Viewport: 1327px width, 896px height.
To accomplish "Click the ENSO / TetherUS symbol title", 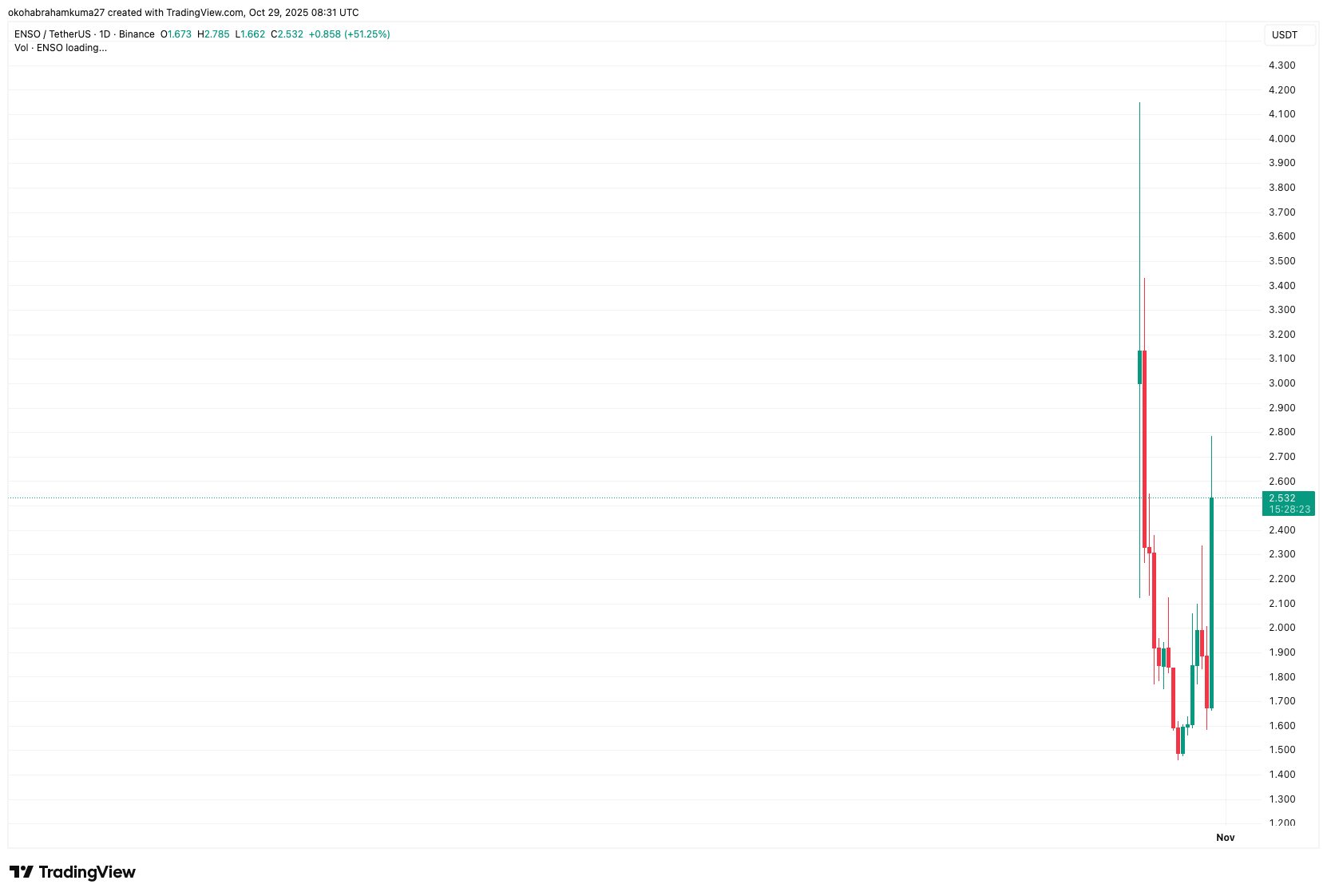I will coord(53,34).
